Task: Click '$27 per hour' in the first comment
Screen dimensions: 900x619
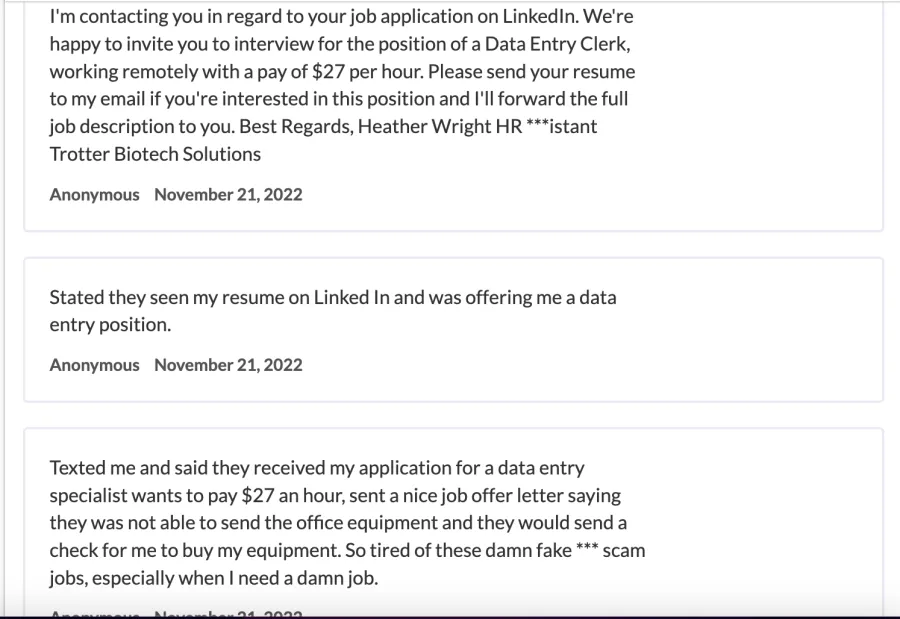Action: [367, 71]
